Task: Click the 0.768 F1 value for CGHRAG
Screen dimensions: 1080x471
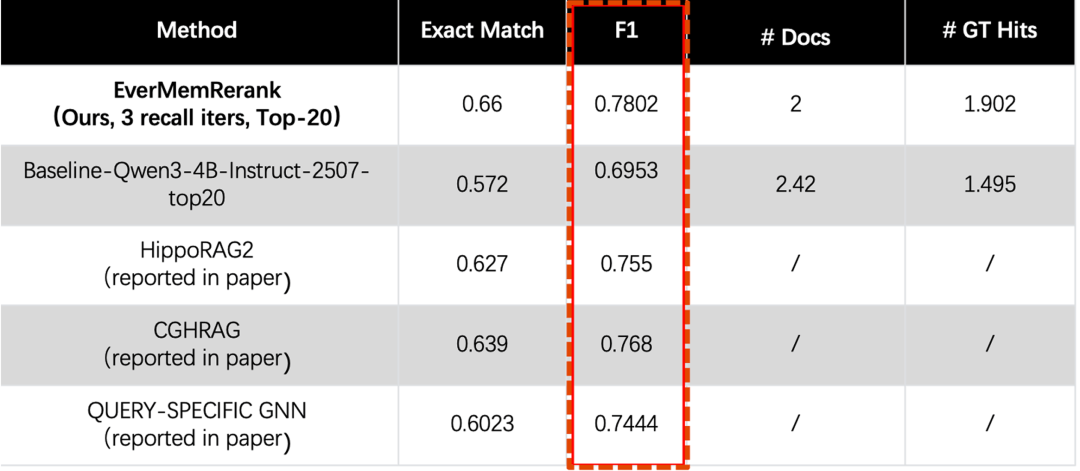Action: [627, 344]
